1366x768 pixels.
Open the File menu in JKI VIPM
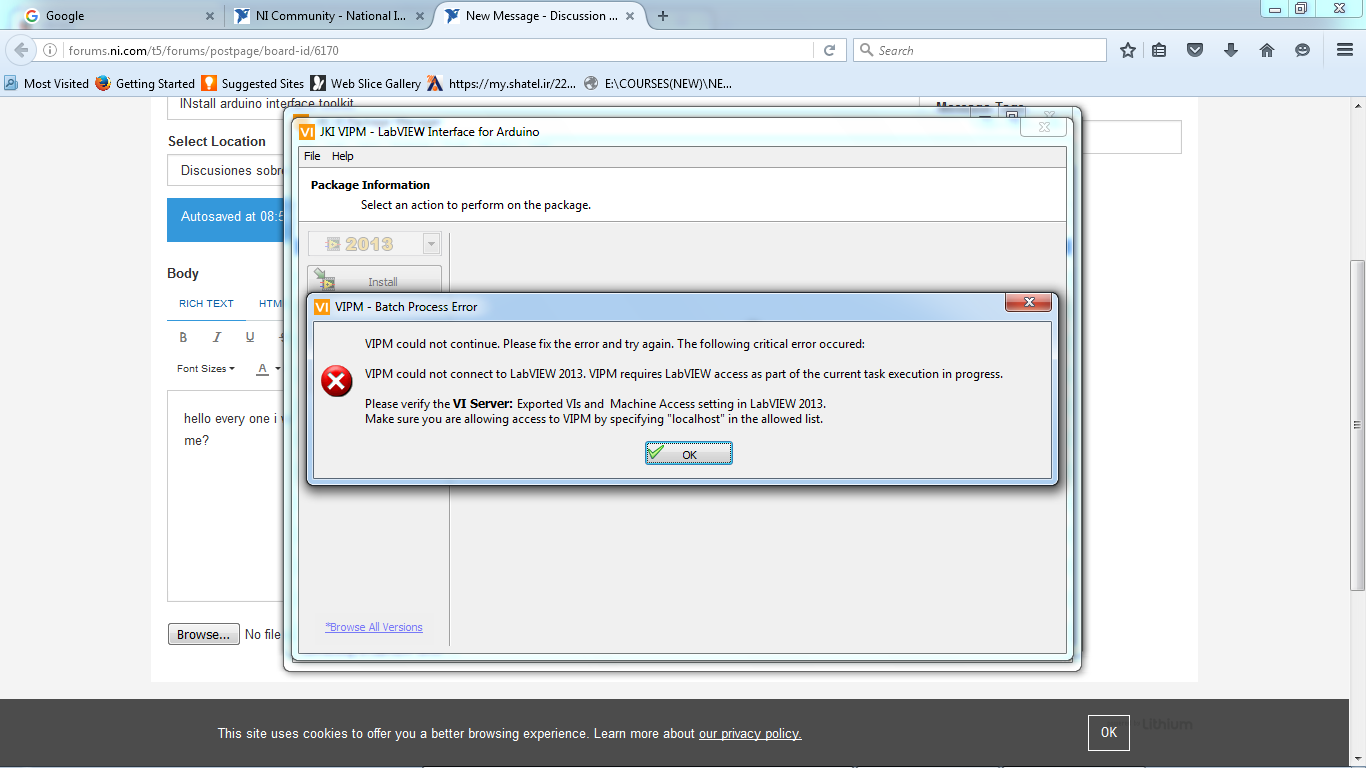click(x=312, y=156)
